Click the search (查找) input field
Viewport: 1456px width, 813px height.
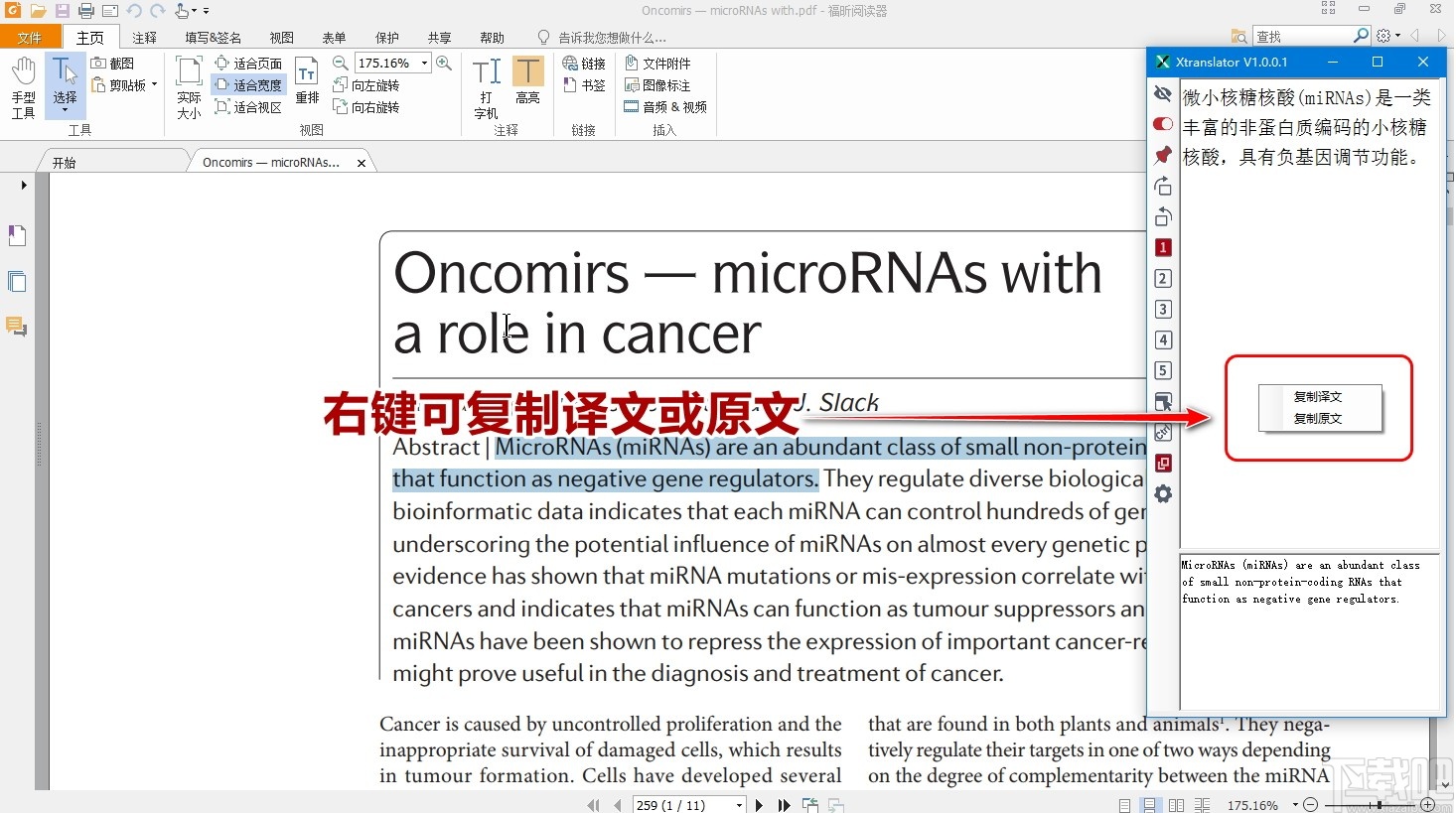pyautogui.click(x=1302, y=36)
